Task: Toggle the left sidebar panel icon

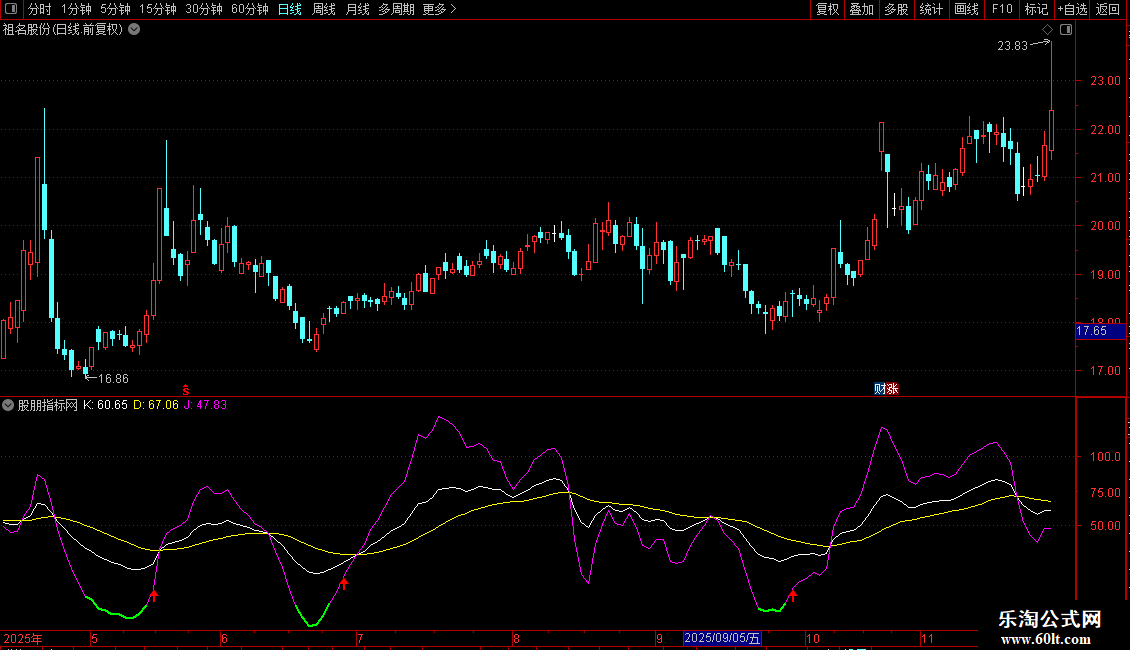Action: 10,9
